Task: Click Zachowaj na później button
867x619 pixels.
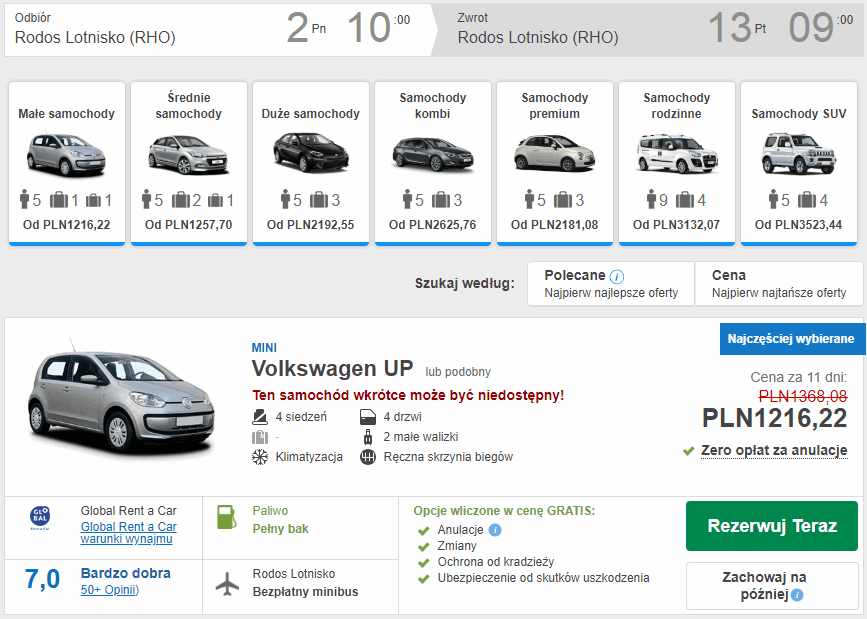Action: coord(772,586)
